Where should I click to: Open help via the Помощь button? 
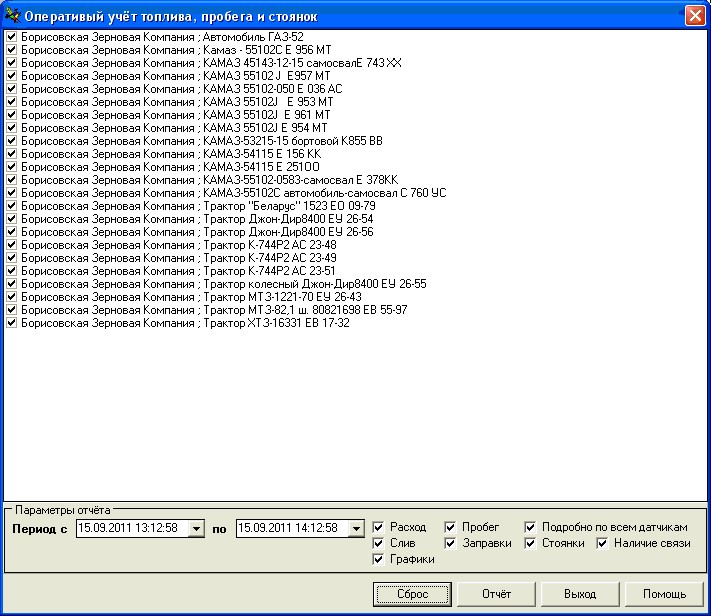[664, 594]
